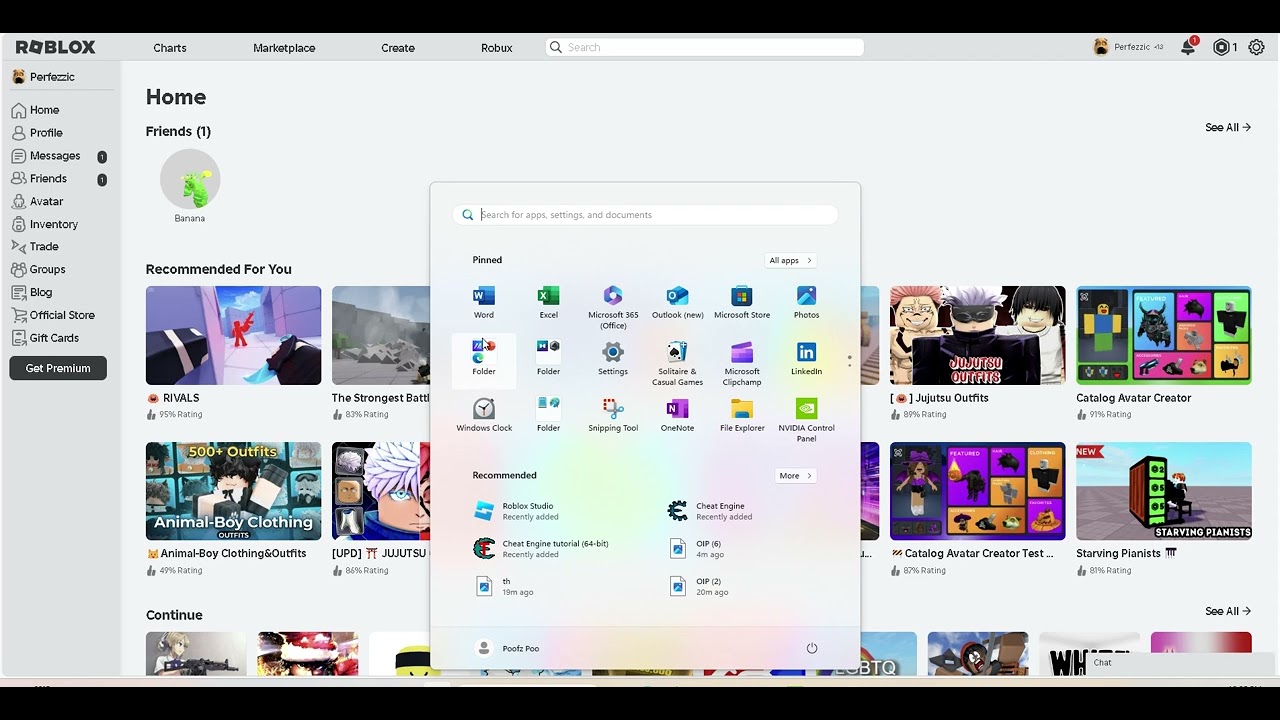Click See All next to Friends
The image size is (1280, 720).
1228,127
